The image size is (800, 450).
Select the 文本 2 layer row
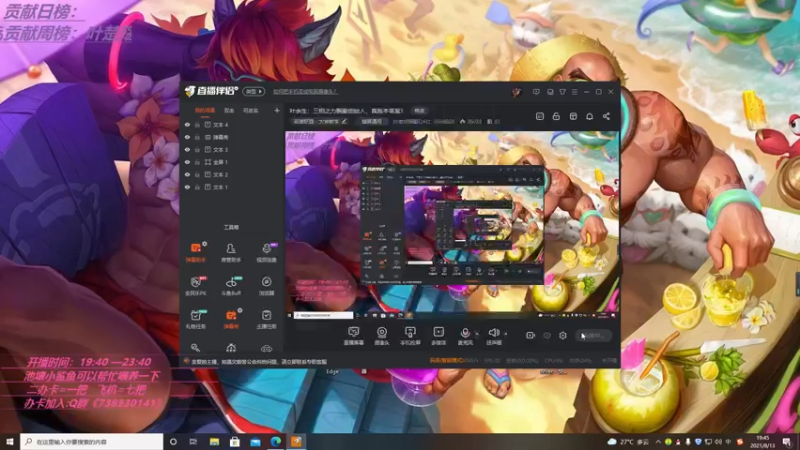pos(233,174)
